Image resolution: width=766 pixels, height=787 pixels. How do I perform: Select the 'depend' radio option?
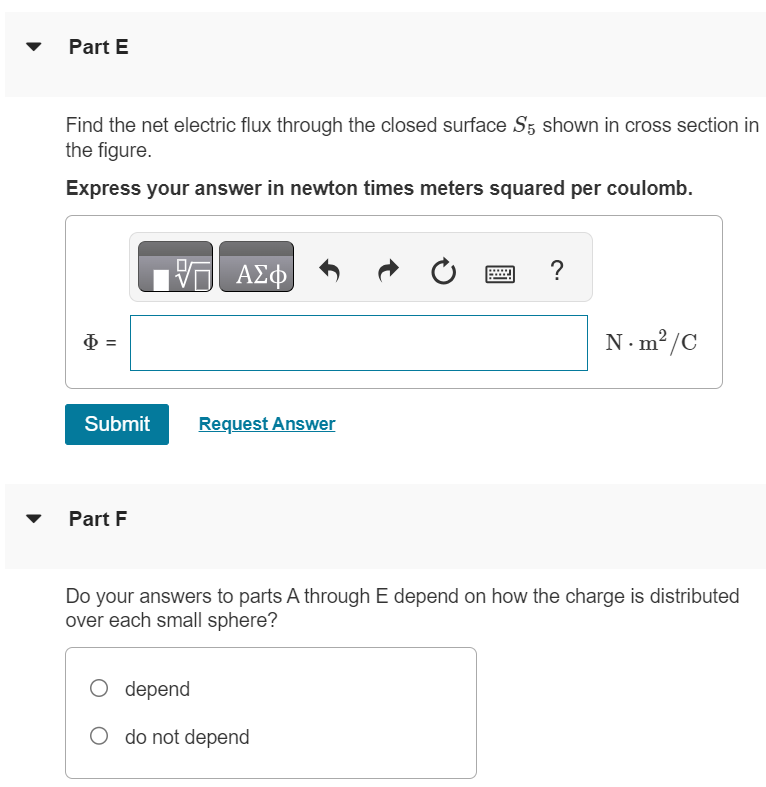pyautogui.click(x=99, y=688)
